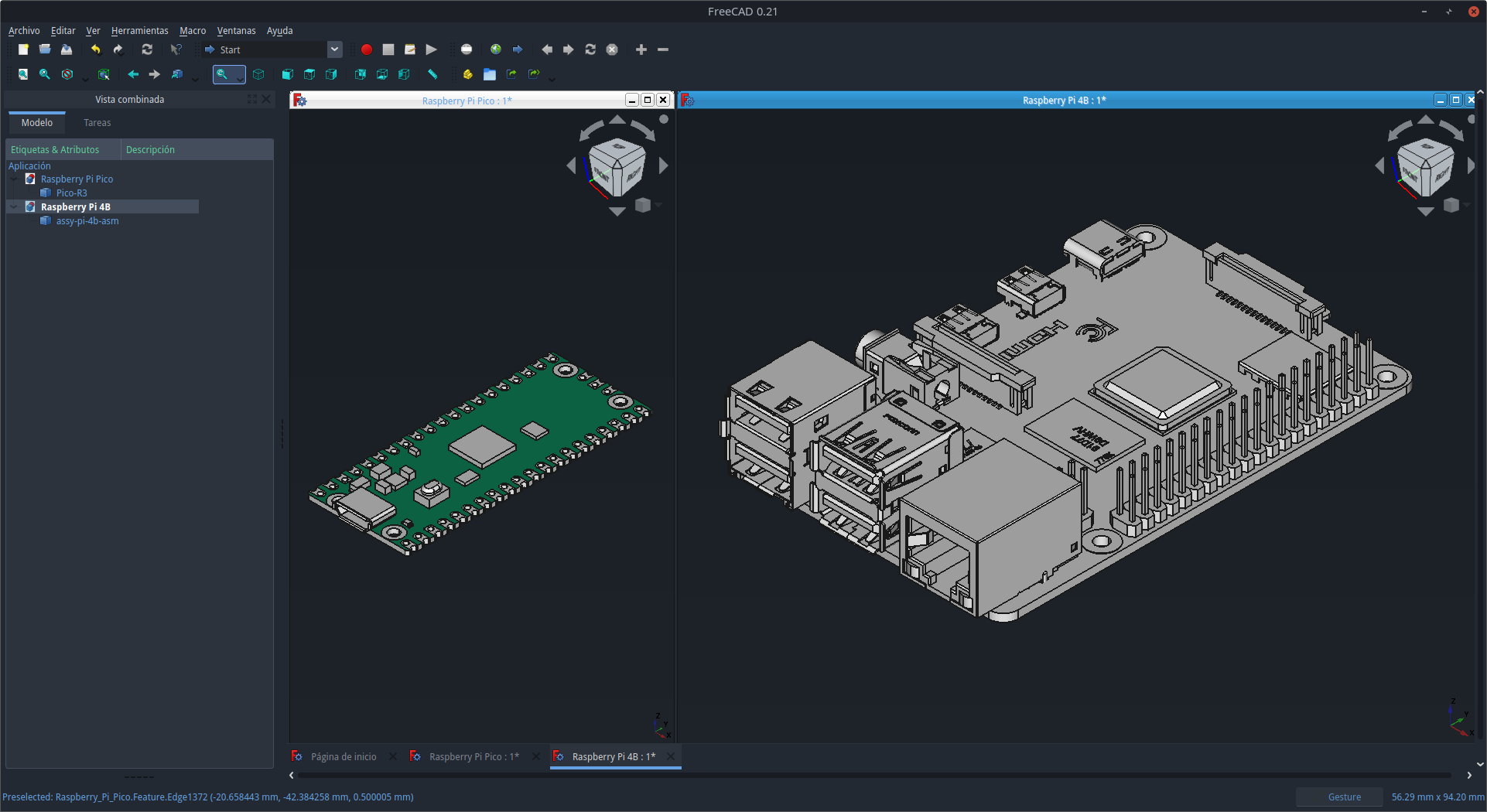
Task: Create a new group folder
Action: click(x=490, y=74)
